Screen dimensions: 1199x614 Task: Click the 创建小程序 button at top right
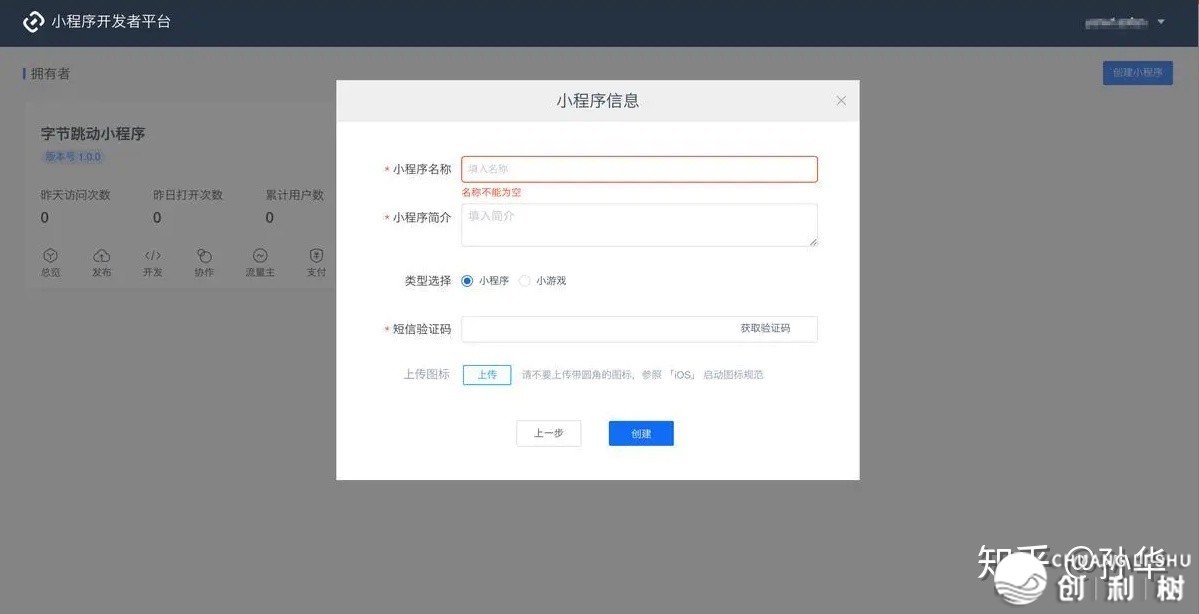pos(1137,73)
